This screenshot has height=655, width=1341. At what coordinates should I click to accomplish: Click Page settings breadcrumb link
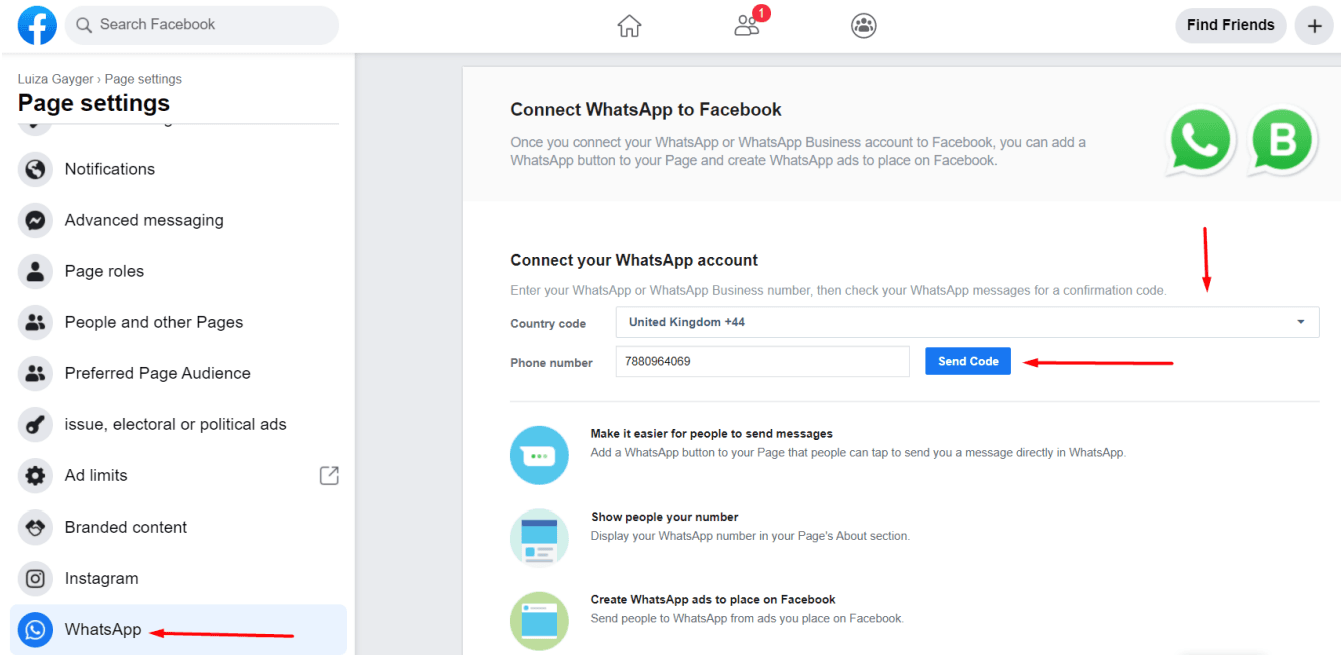point(142,79)
